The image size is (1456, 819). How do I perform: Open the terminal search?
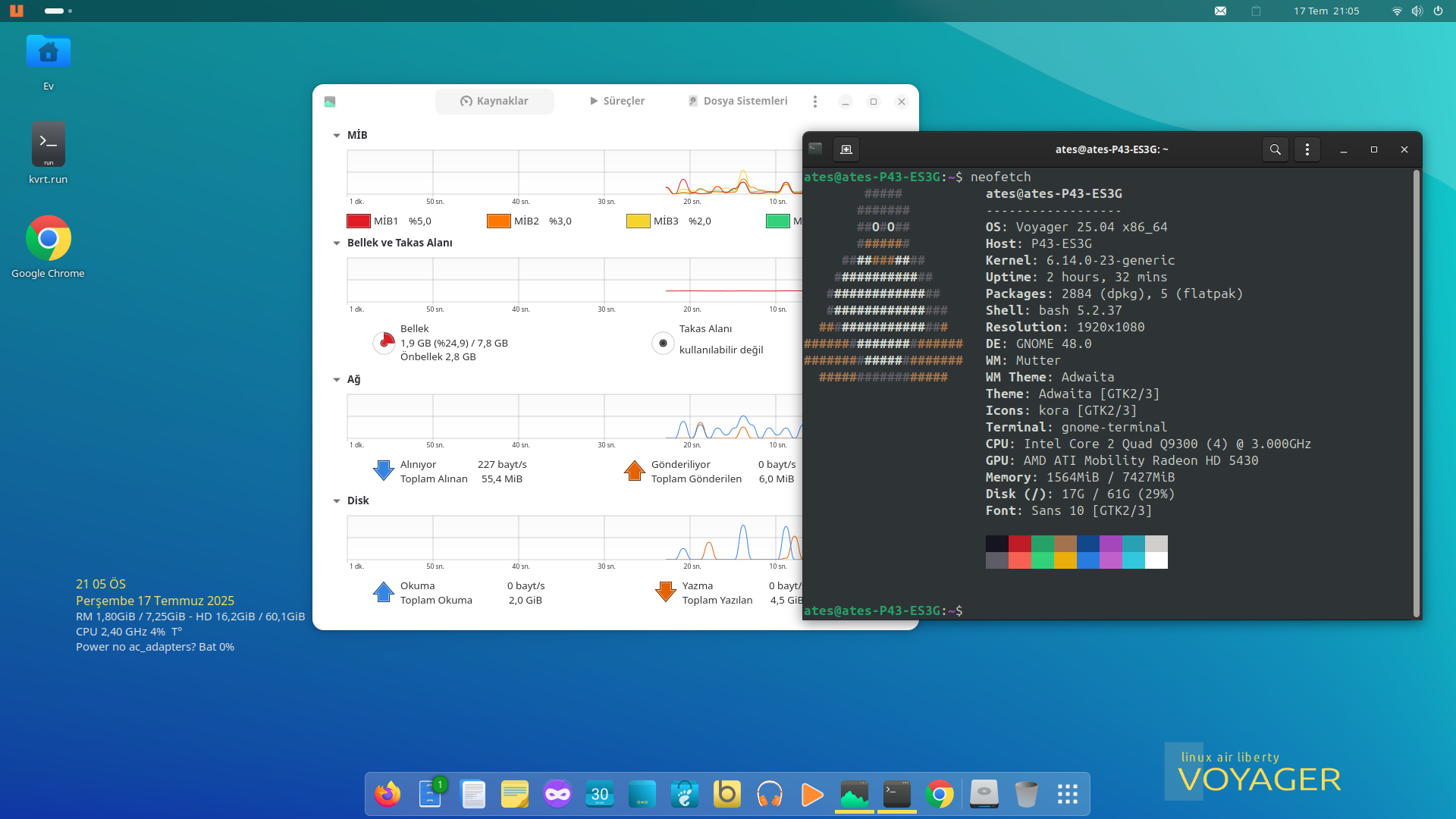click(1276, 149)
